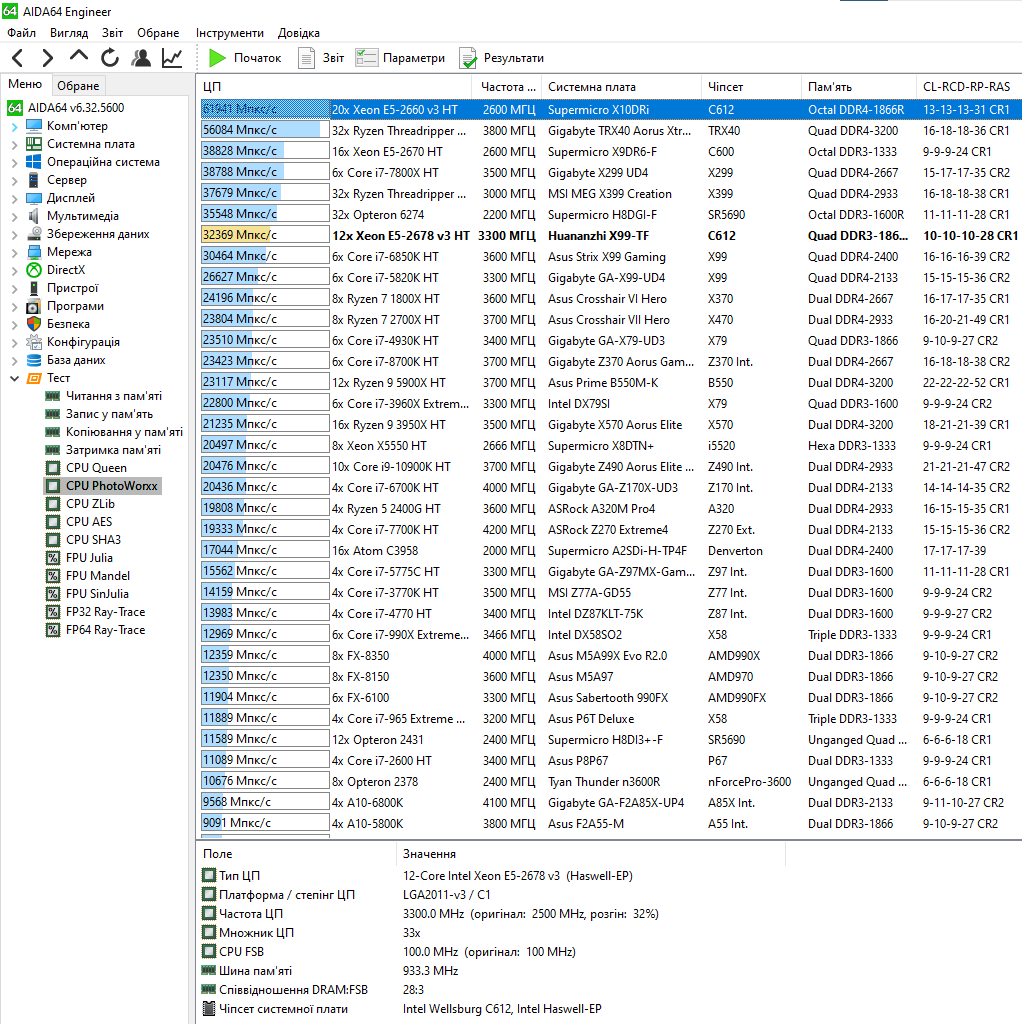This screenshot has width=1022, height=1024.
Task: Select the 20x Xeon E5-2660 v3 HT row
Action: coord(610,110)
